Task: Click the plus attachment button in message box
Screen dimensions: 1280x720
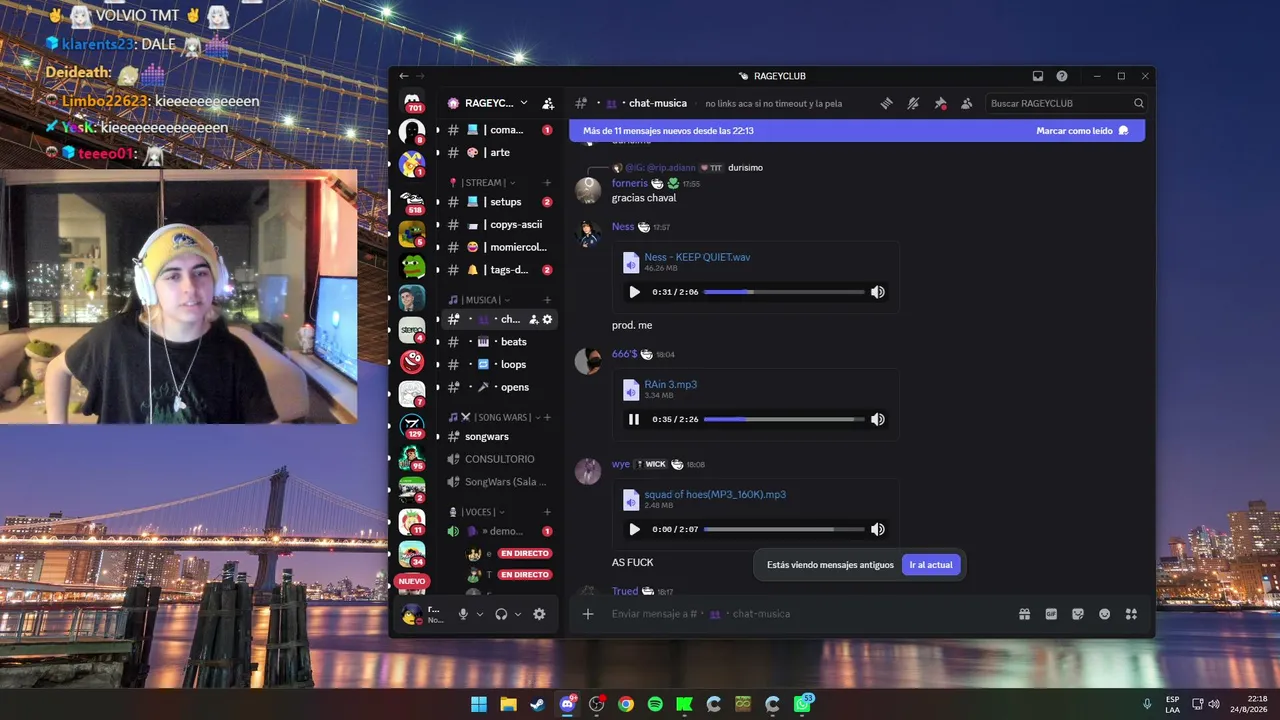Action: (588, 614)
